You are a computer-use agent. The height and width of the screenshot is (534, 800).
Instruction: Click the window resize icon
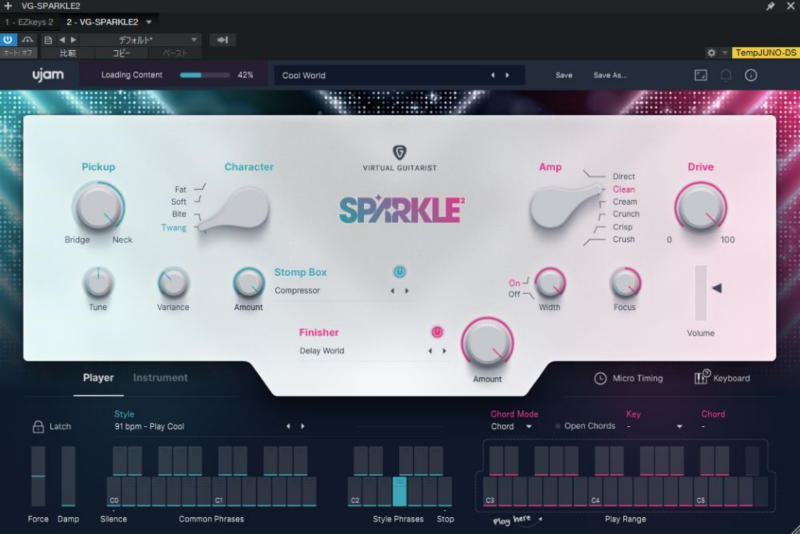click(700, 75)
